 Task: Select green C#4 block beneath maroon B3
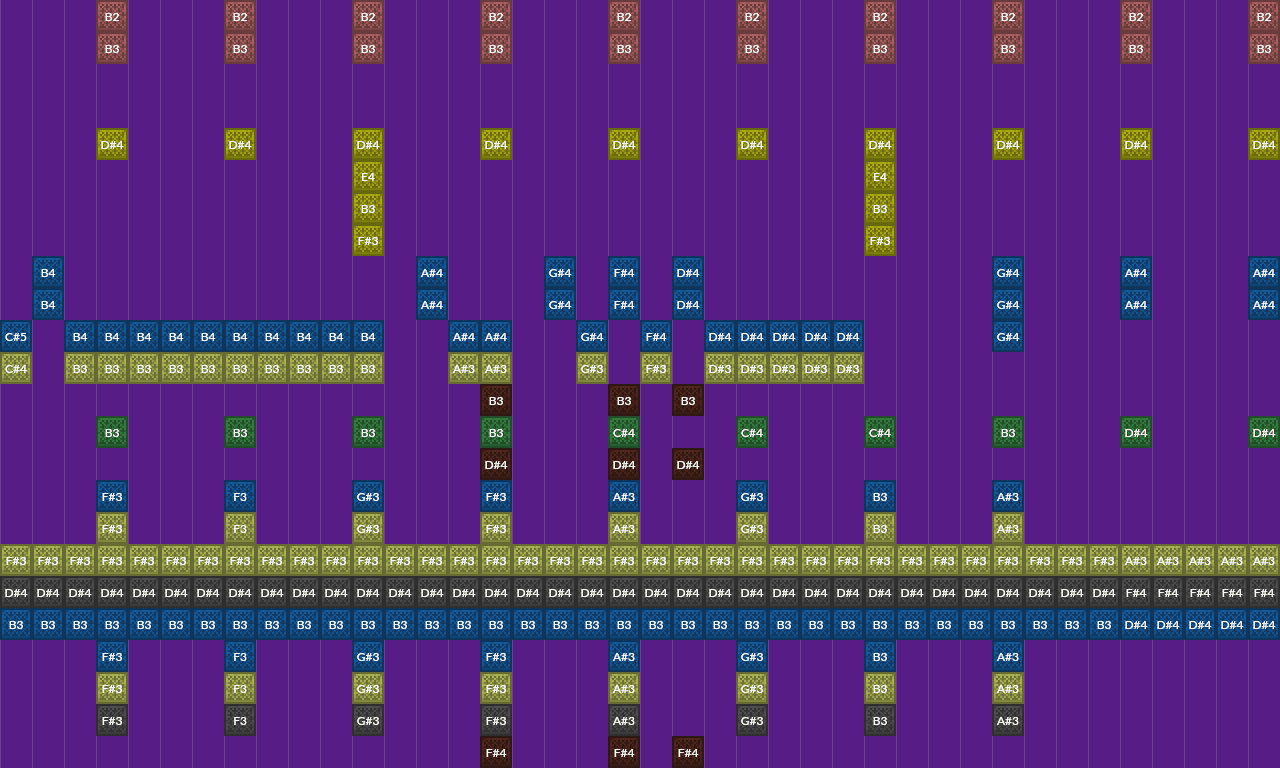[624, 433]
